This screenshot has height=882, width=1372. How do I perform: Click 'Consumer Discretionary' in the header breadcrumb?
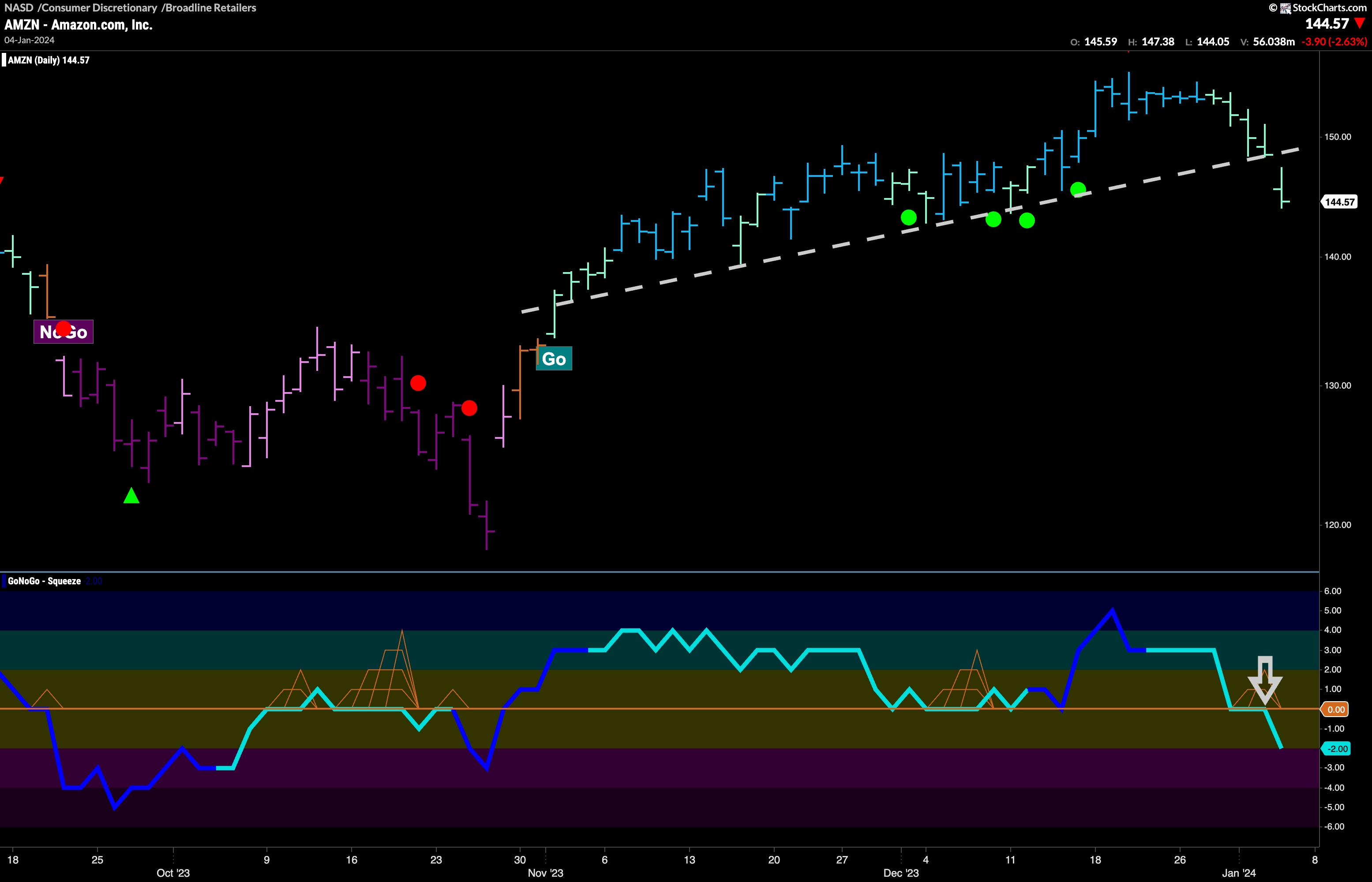tap(99, 7)
